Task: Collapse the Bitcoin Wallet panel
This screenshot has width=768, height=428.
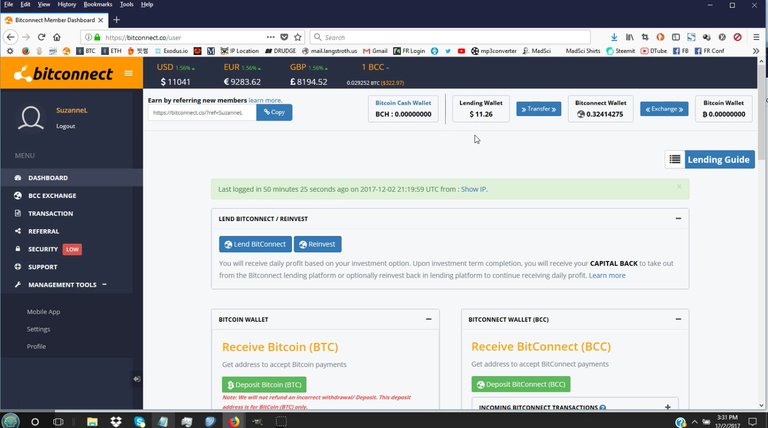Action: tap(429, 319)
